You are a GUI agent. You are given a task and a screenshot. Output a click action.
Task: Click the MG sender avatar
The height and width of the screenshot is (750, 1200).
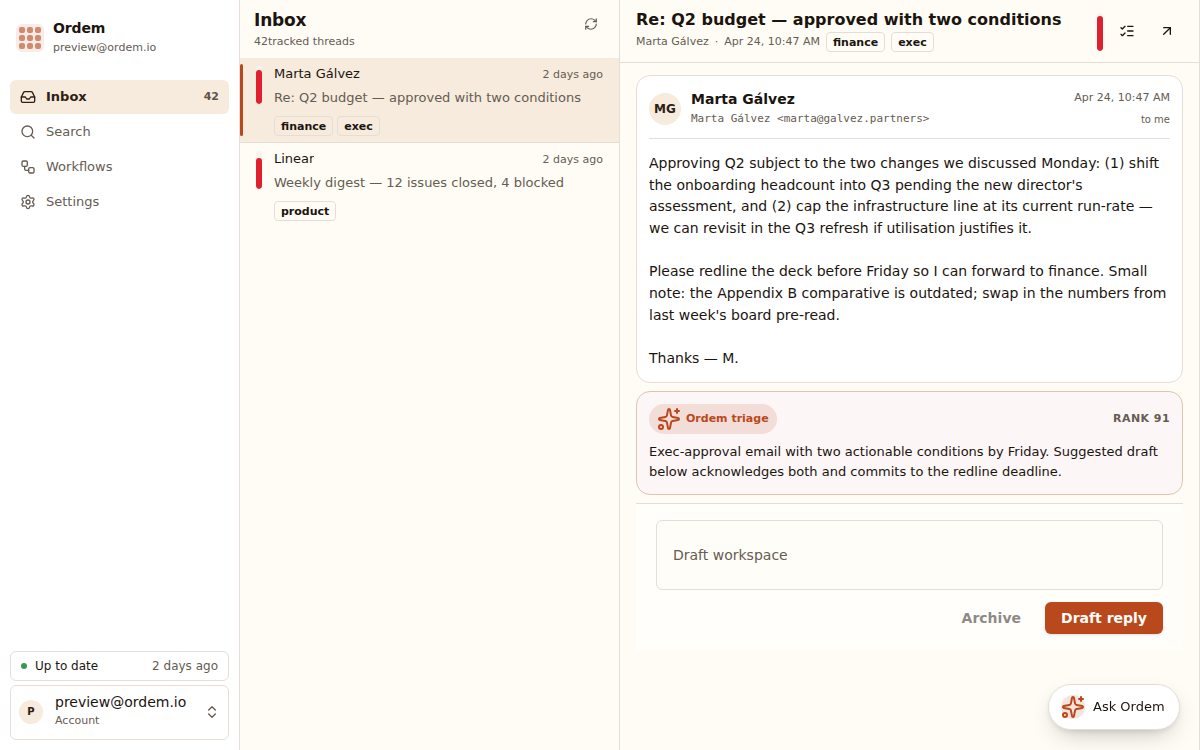[x=665, y=109]
